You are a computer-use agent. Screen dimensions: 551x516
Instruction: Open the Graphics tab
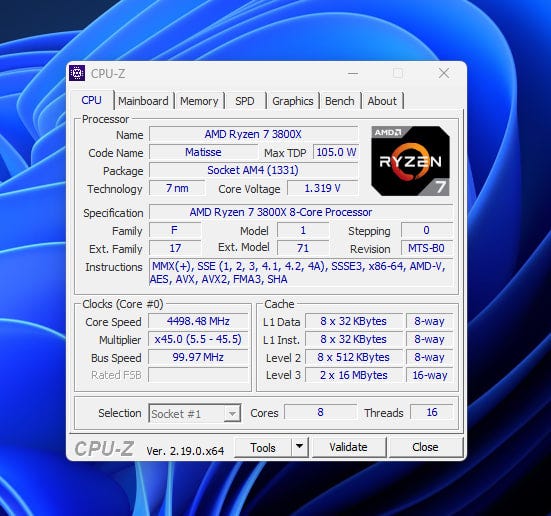292,101
